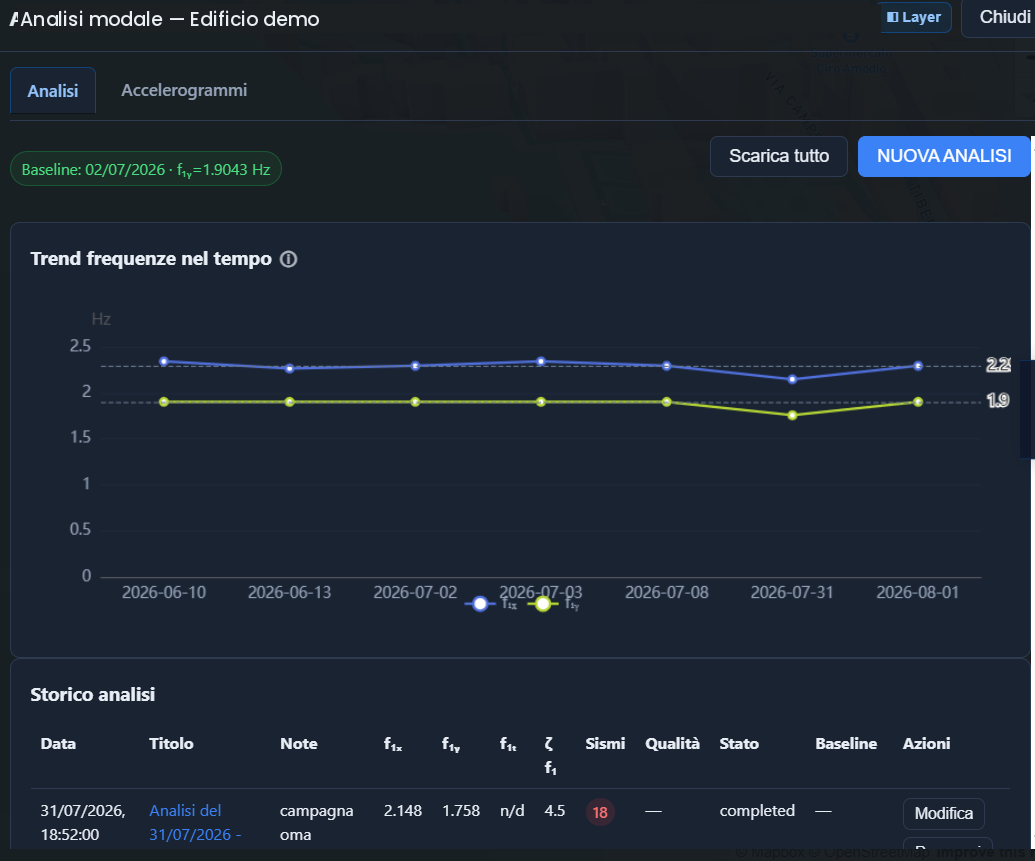This screenshot has width=1035, height=861.
Task: Click the Titolo column header
Action: click(171, 743)
